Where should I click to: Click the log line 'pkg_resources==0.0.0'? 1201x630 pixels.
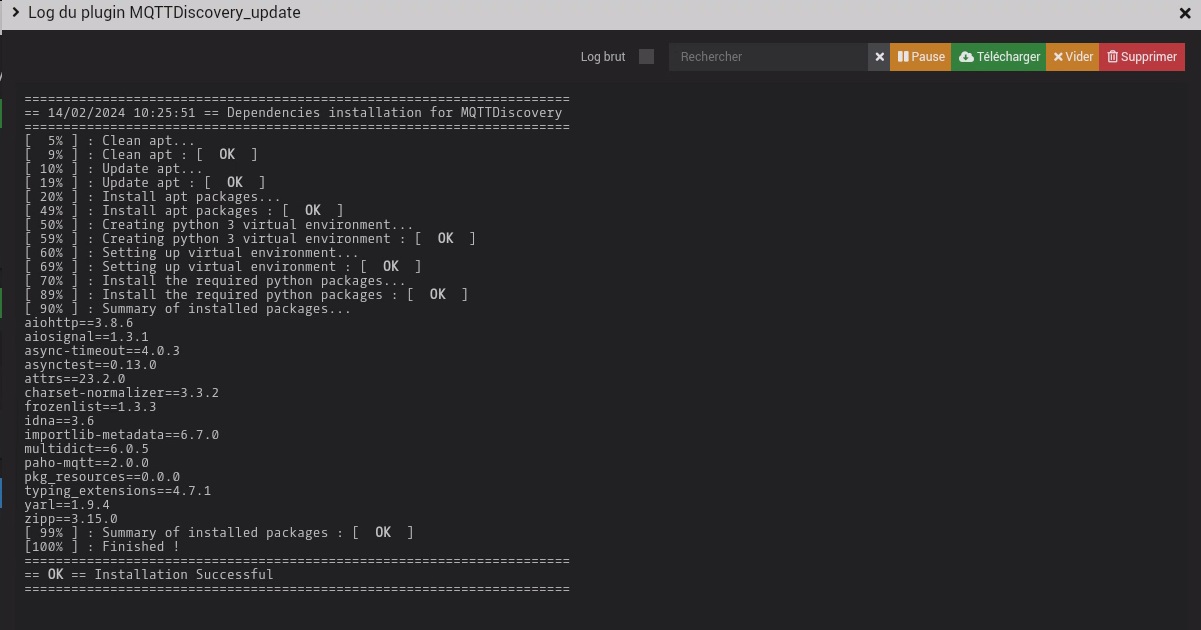[102, 477]
